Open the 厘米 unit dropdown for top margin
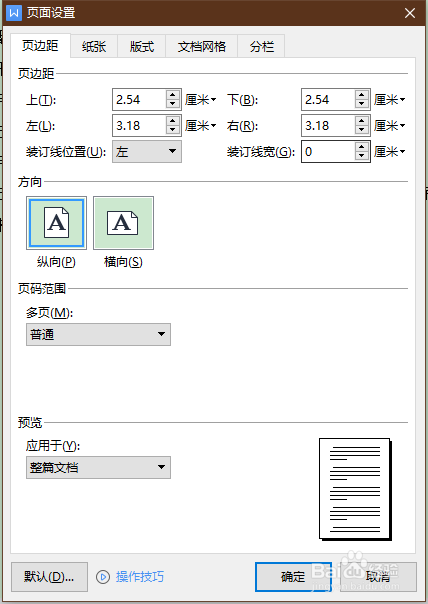 point(200,100)
